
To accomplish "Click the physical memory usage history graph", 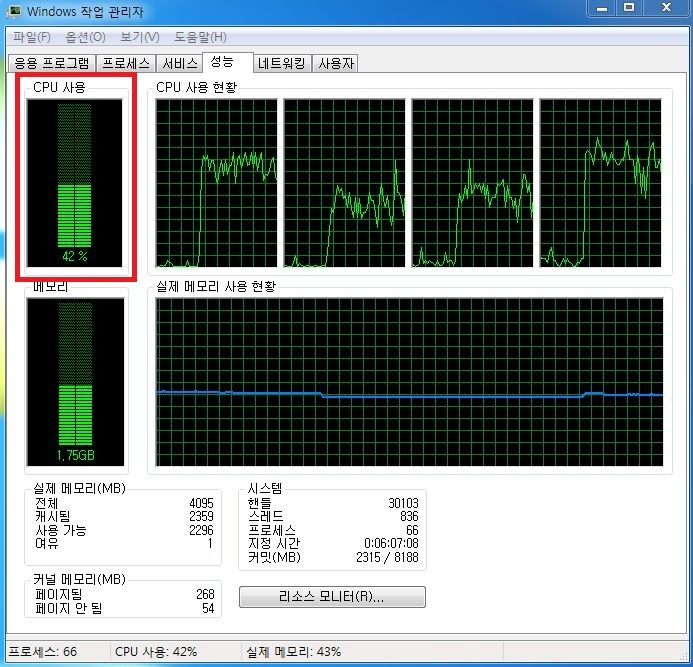I will click(x=409, y=382).
